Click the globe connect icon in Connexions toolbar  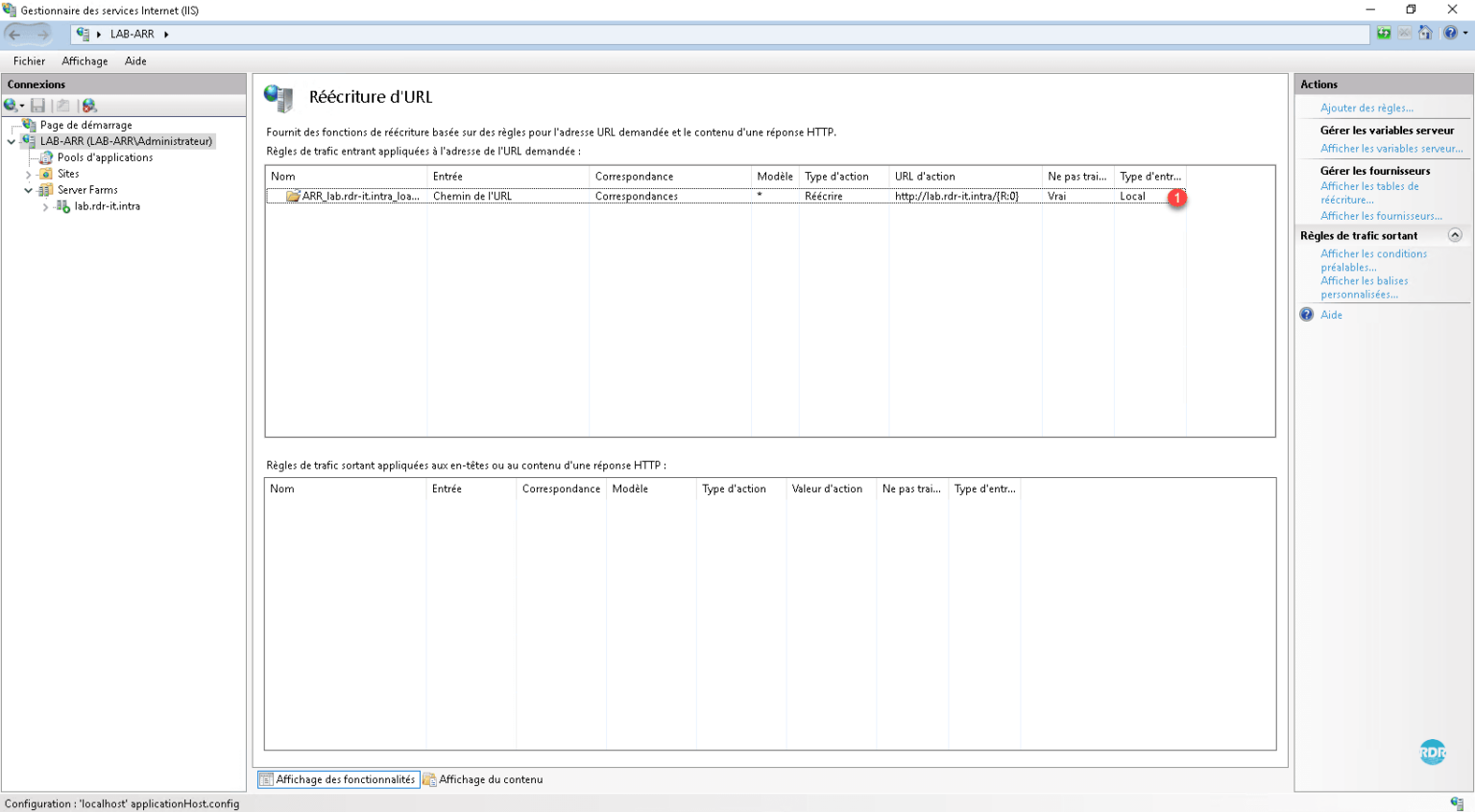click(11, 106)
